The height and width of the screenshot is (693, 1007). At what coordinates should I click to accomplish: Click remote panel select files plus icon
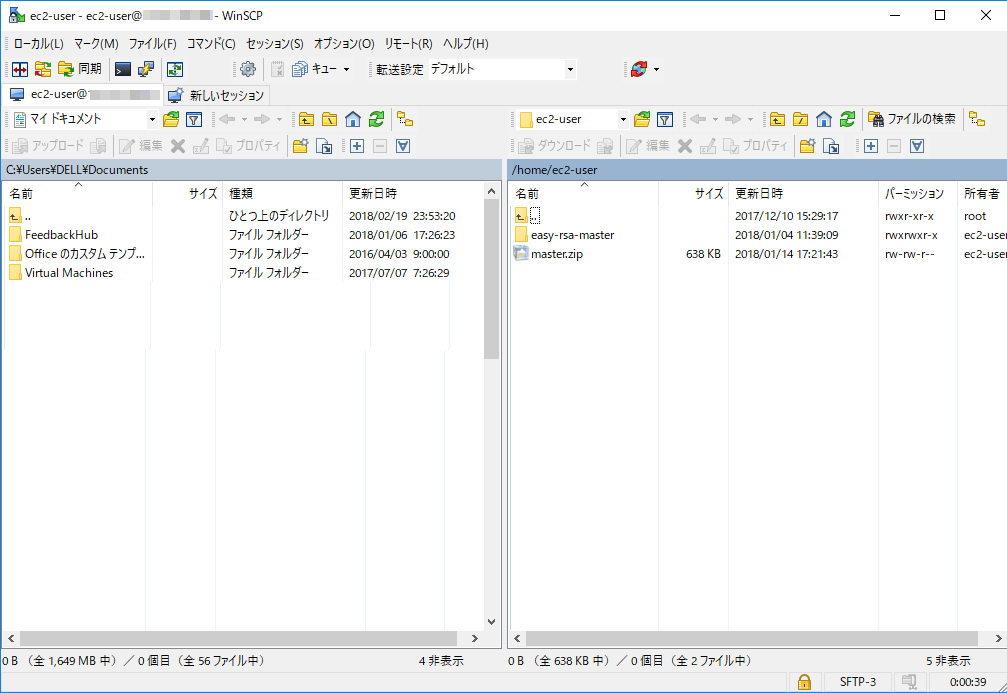(871, 146)
